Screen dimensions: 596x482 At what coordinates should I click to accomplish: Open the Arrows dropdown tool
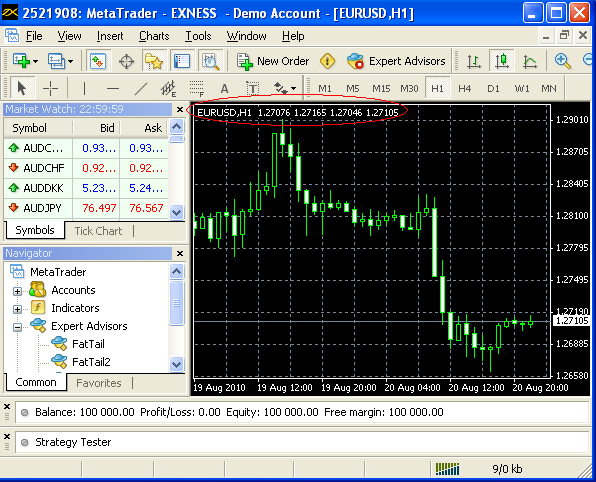[285, 89]
